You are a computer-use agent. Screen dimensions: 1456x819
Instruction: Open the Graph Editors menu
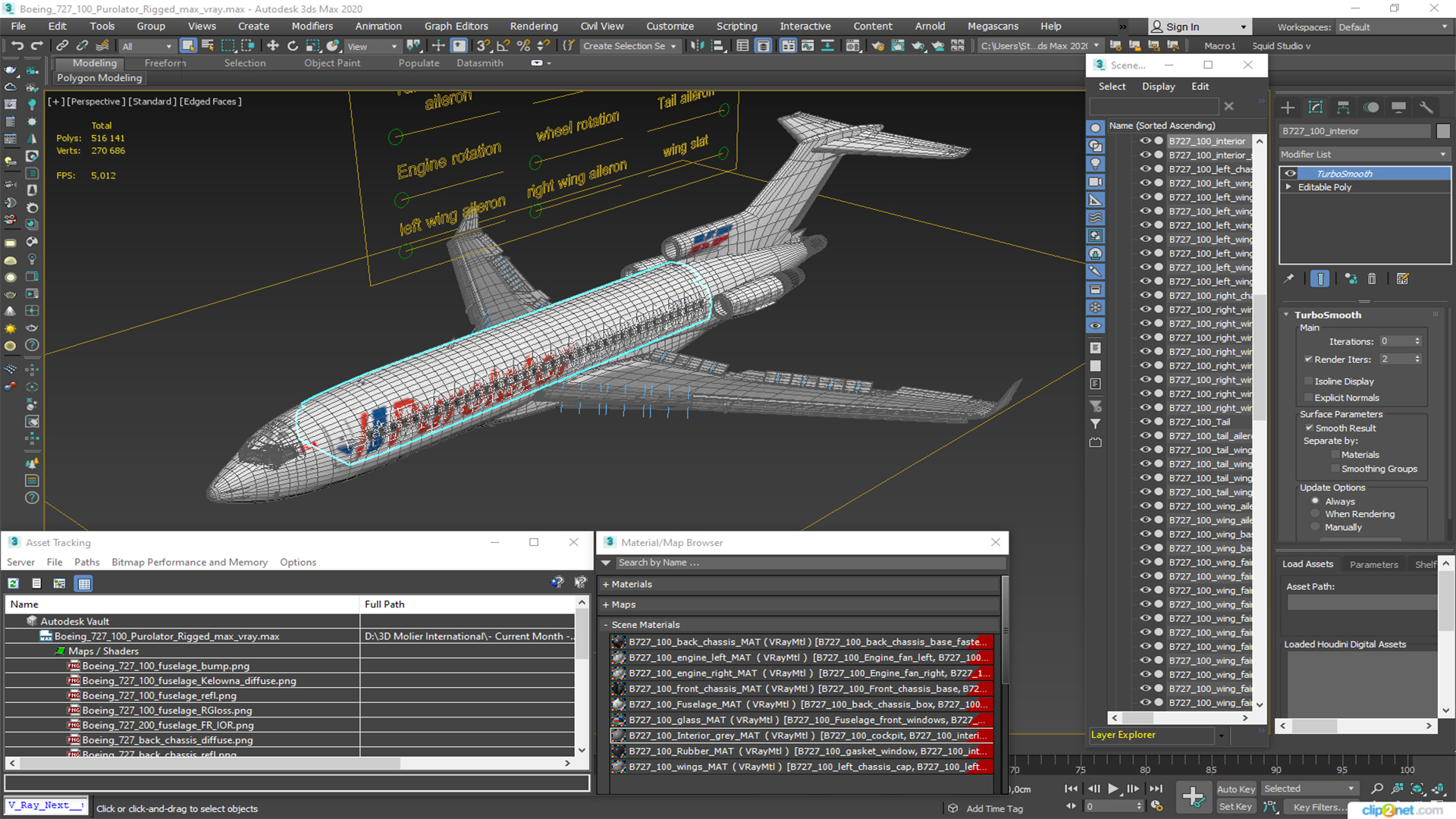(456, 26)
